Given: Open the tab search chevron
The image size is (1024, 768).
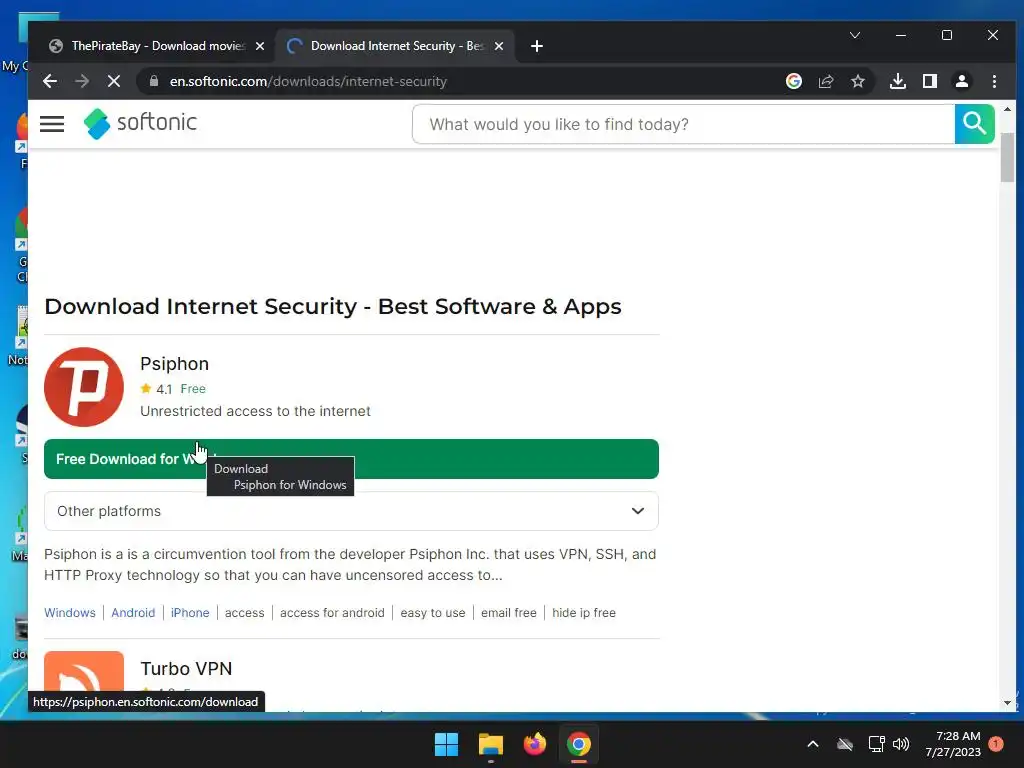Looking at the screenshot, I should [x=855, y=35].
